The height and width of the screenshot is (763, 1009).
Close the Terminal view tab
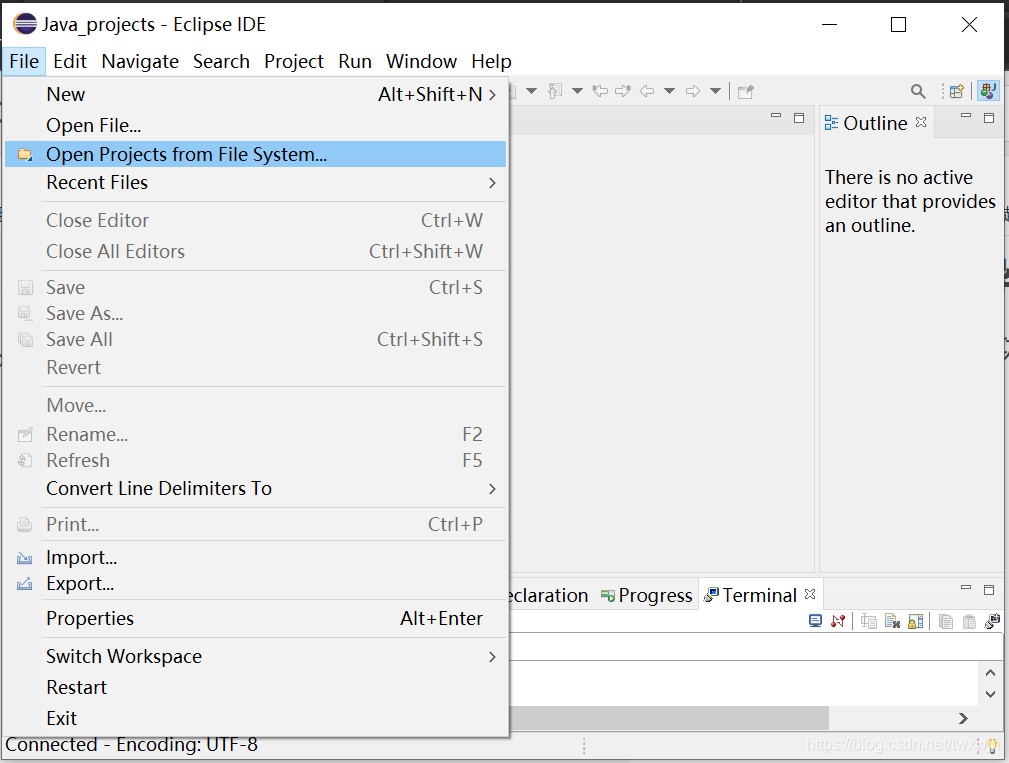pyautogui.click(x=810, y=594)
